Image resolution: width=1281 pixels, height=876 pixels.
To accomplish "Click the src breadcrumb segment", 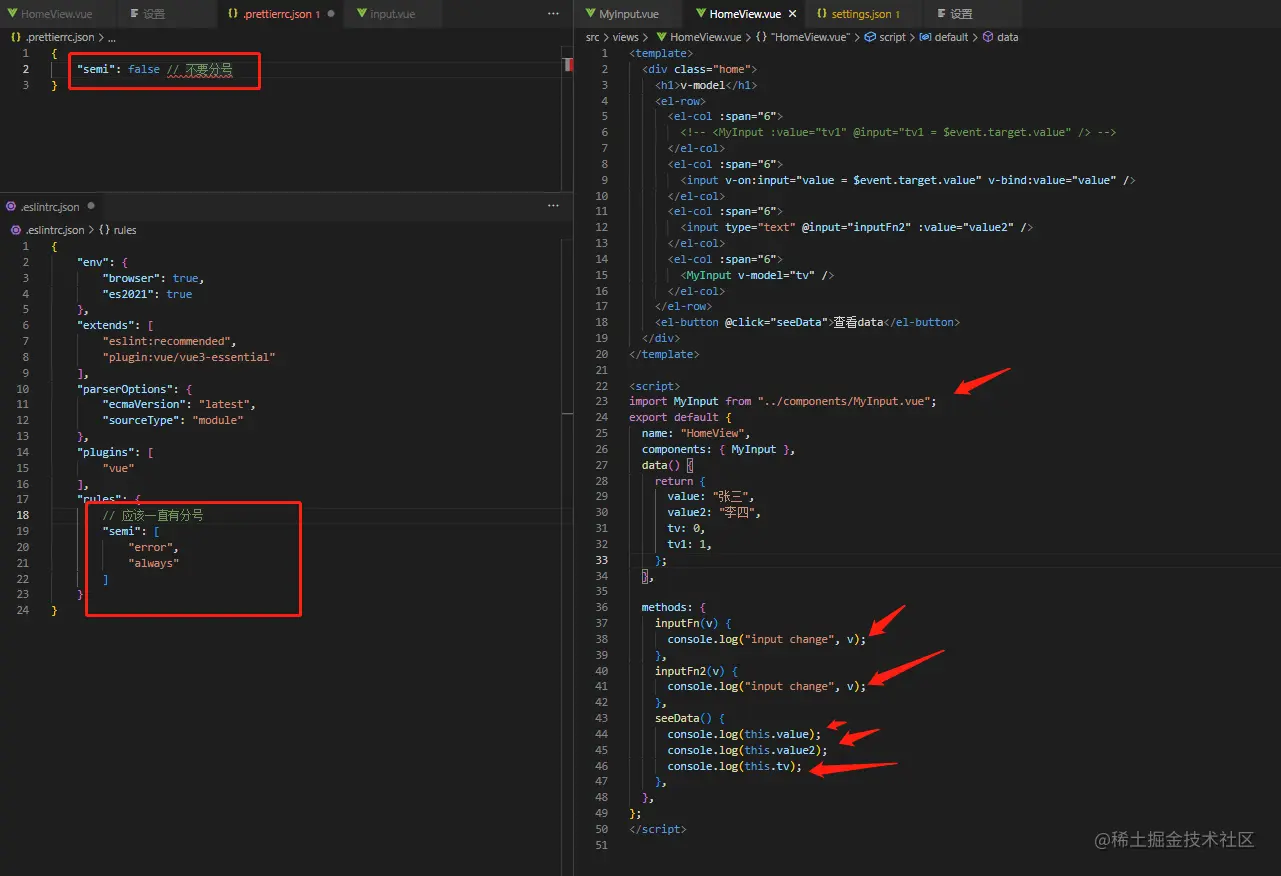I will click(x=593, y=37).
